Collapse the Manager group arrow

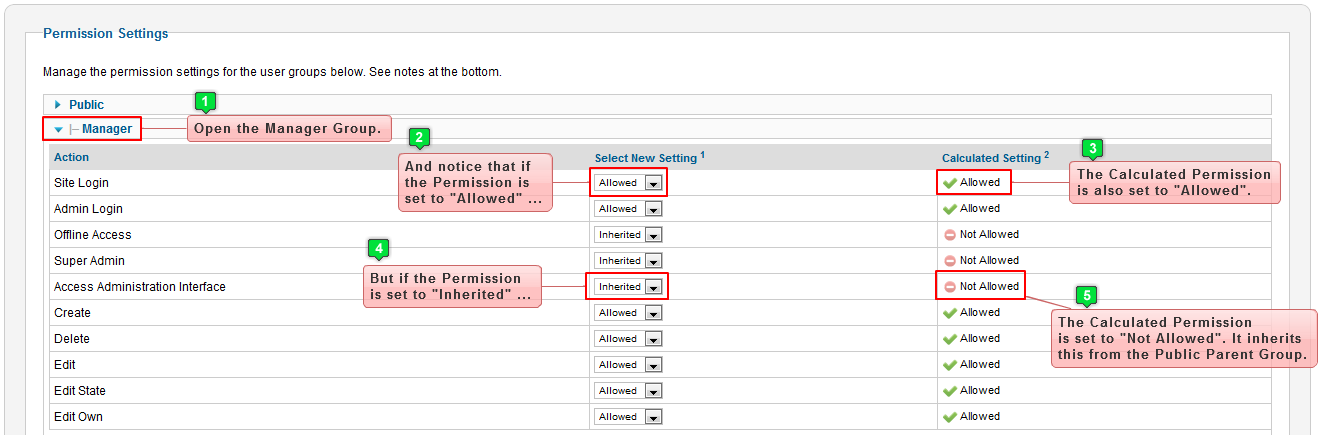point(58,130)
